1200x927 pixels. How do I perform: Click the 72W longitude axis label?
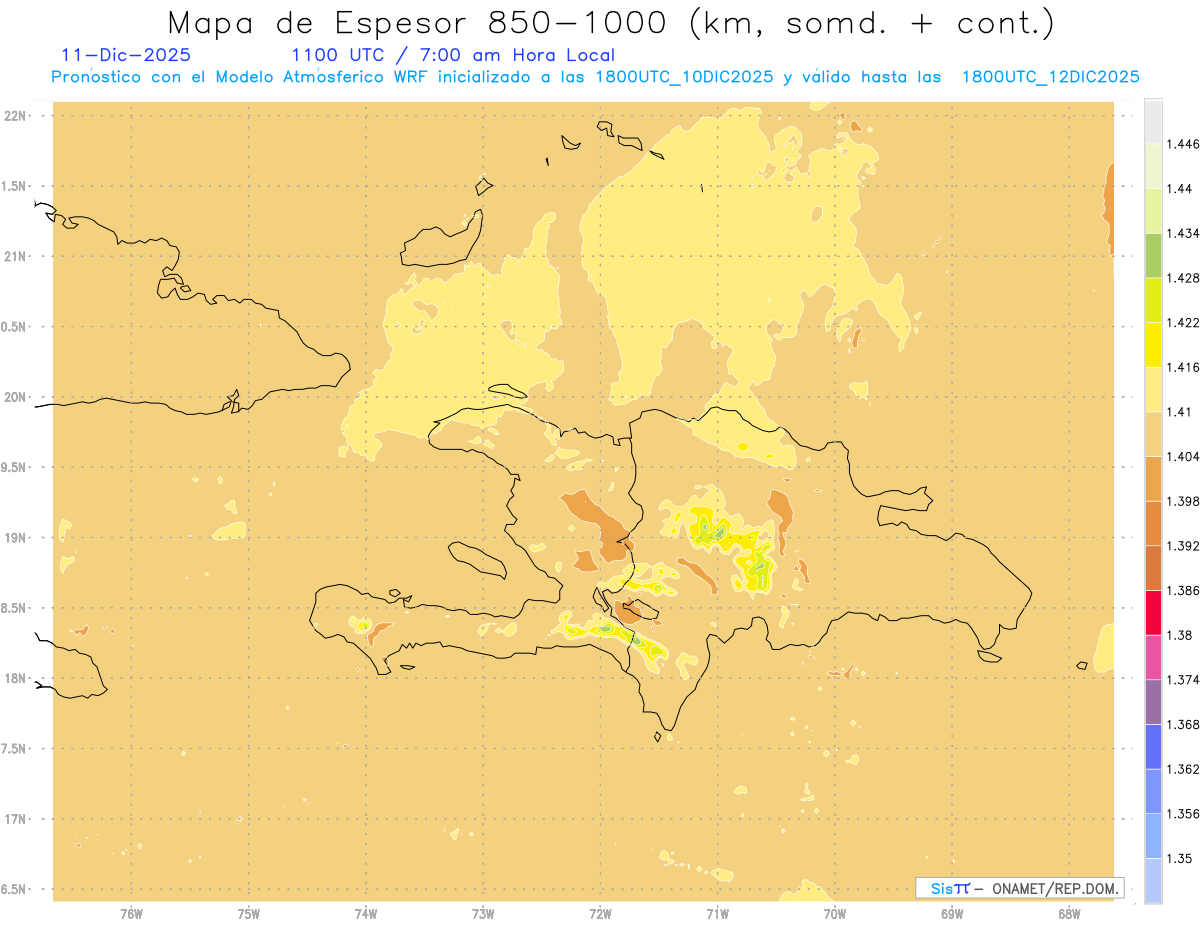(601, 914)
